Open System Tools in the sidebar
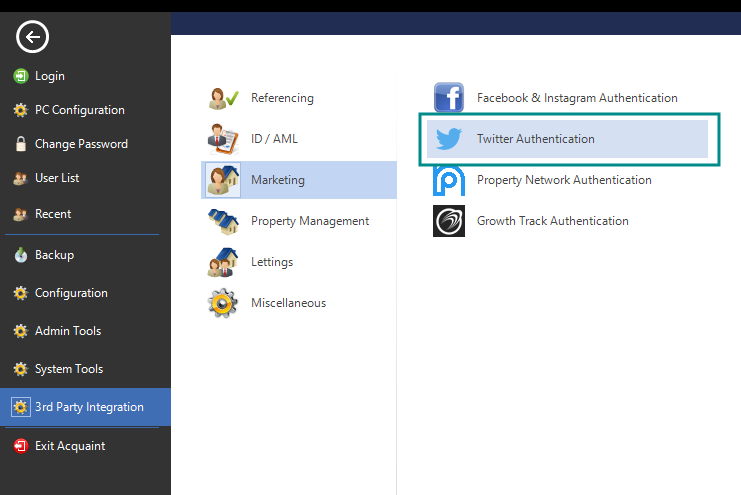Screen dimensions: 741x495 click(69, 369)
